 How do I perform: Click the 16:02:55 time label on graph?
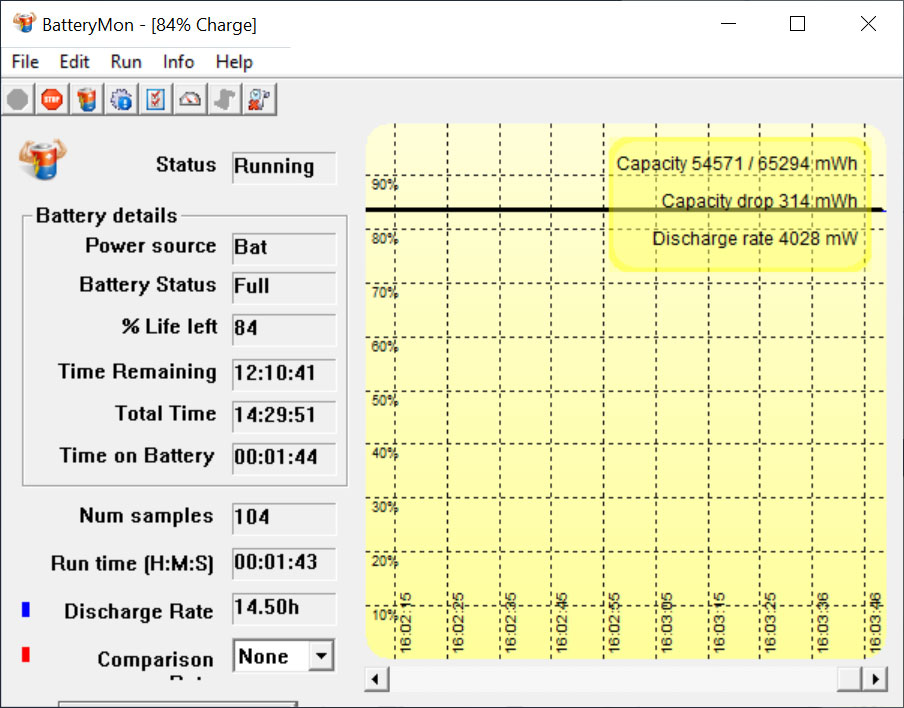coord(614,623)
